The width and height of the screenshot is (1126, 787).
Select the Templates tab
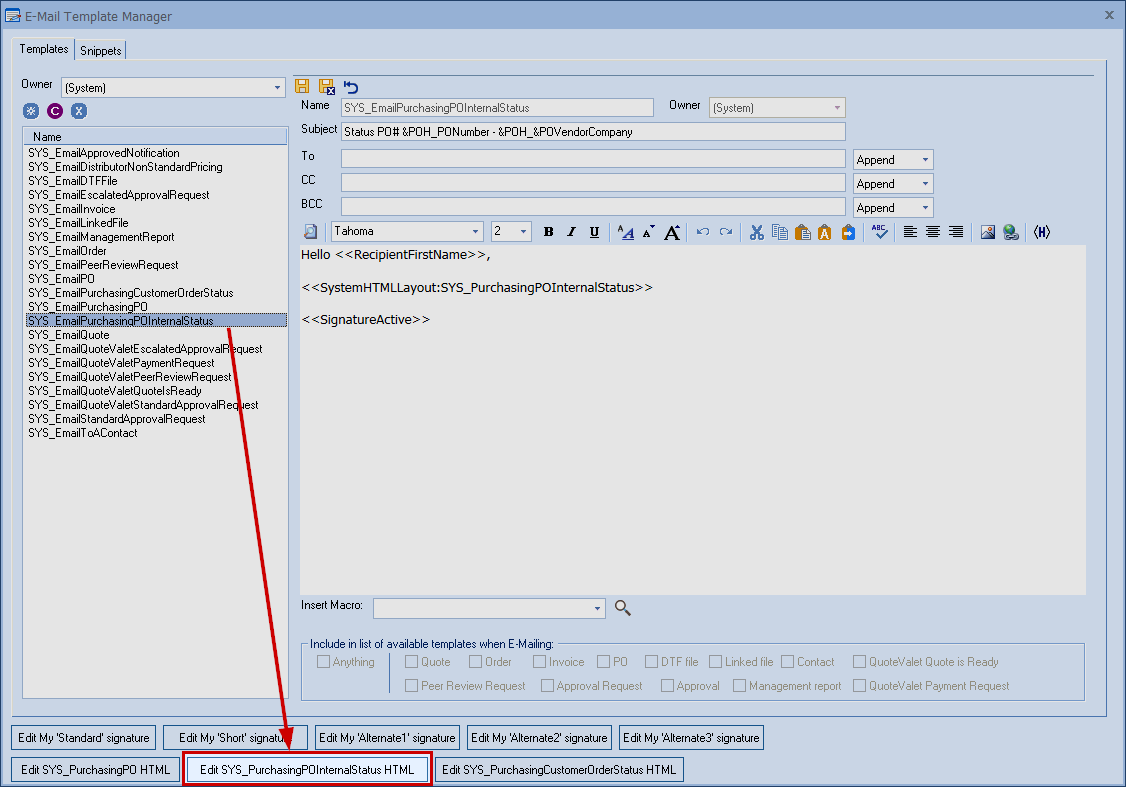pos(44,49)
